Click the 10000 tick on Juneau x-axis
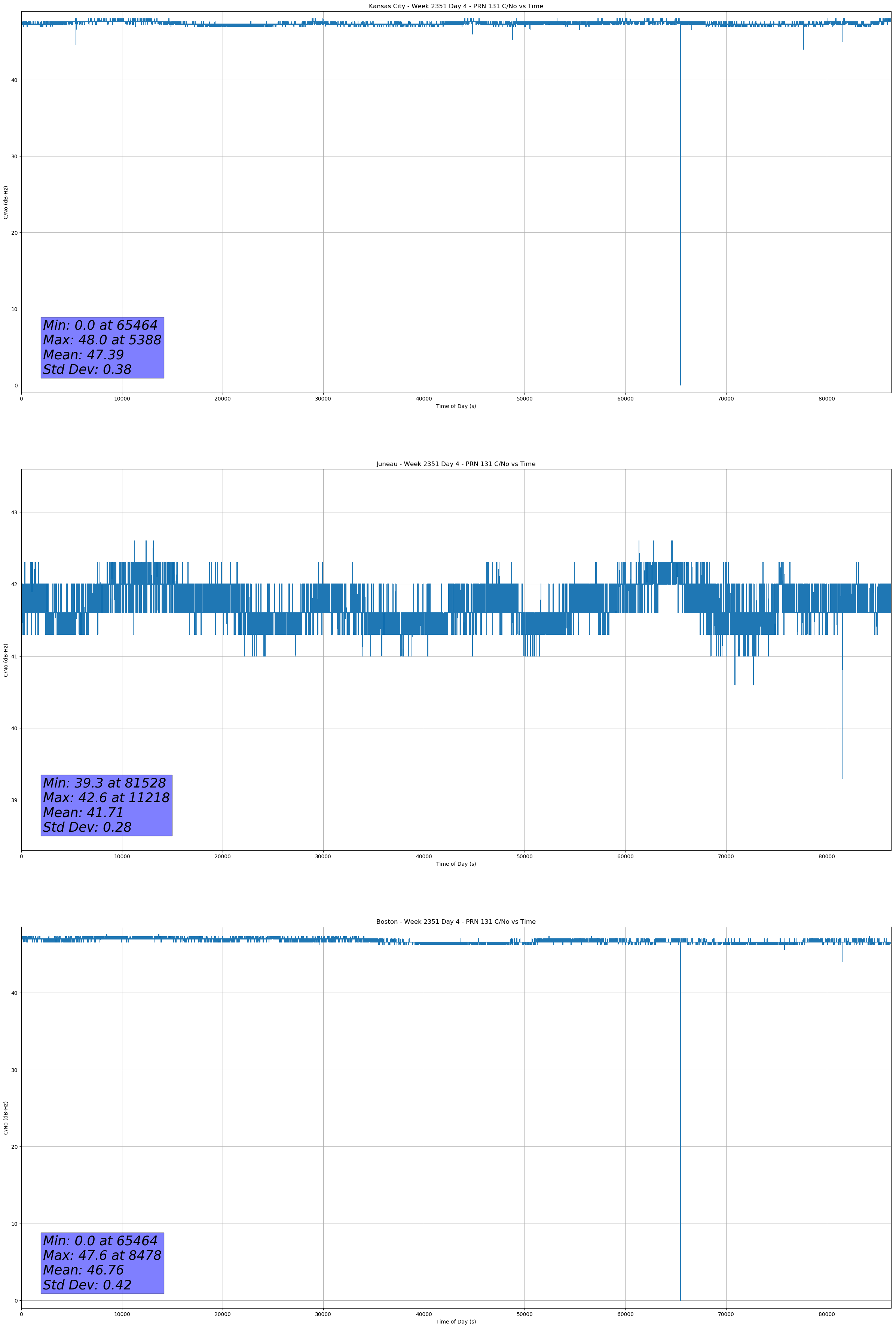This screenshot has height=1328, width=896. [122, 856]
